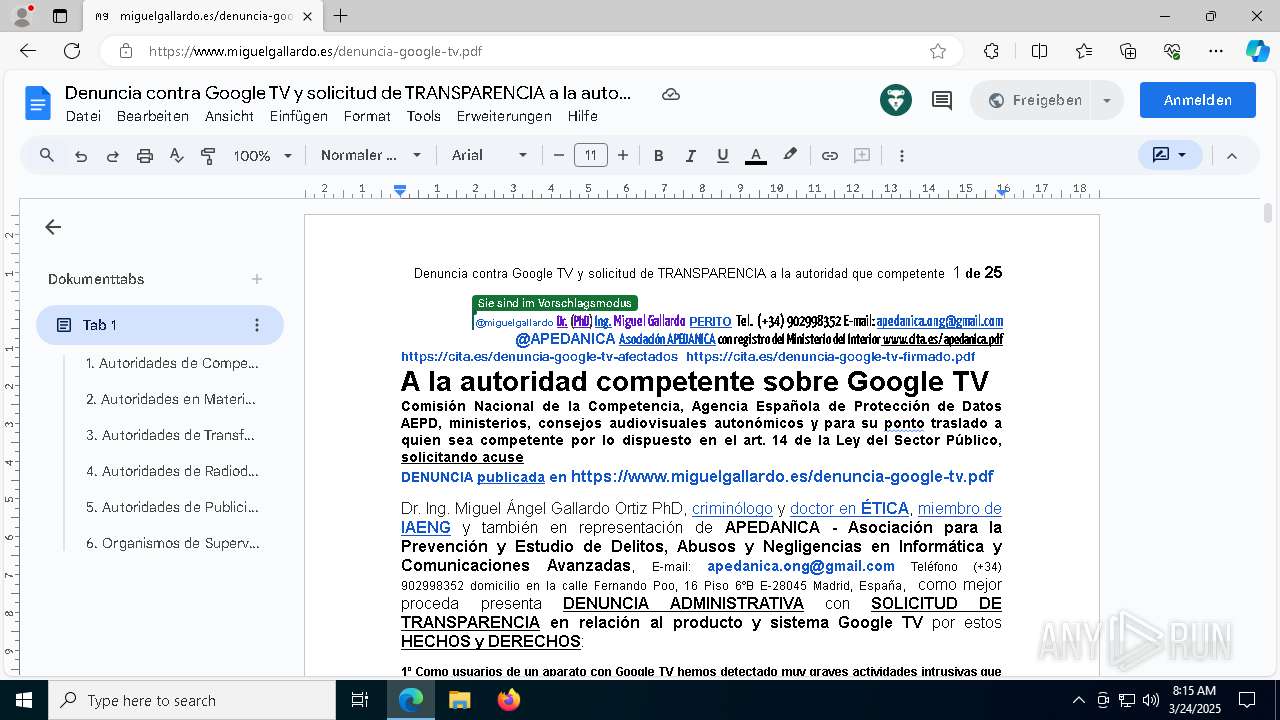Open the doctor en ÉTICA link
1280x720 pixels.
coord(849,509)
